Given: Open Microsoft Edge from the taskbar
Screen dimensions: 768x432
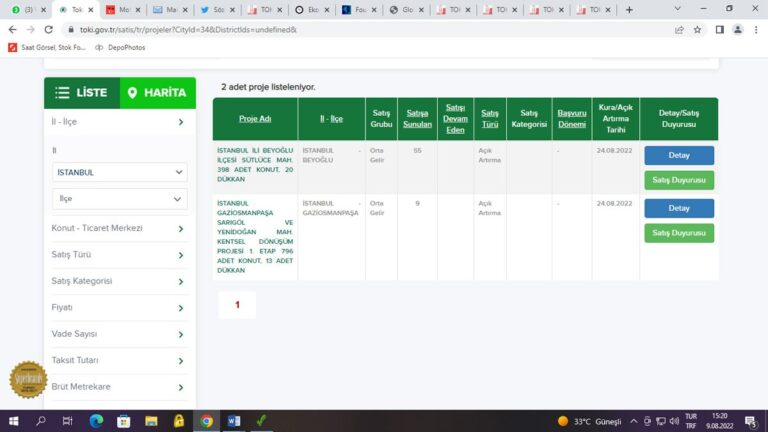Looking at the screenshot, I should click(96, 421).
